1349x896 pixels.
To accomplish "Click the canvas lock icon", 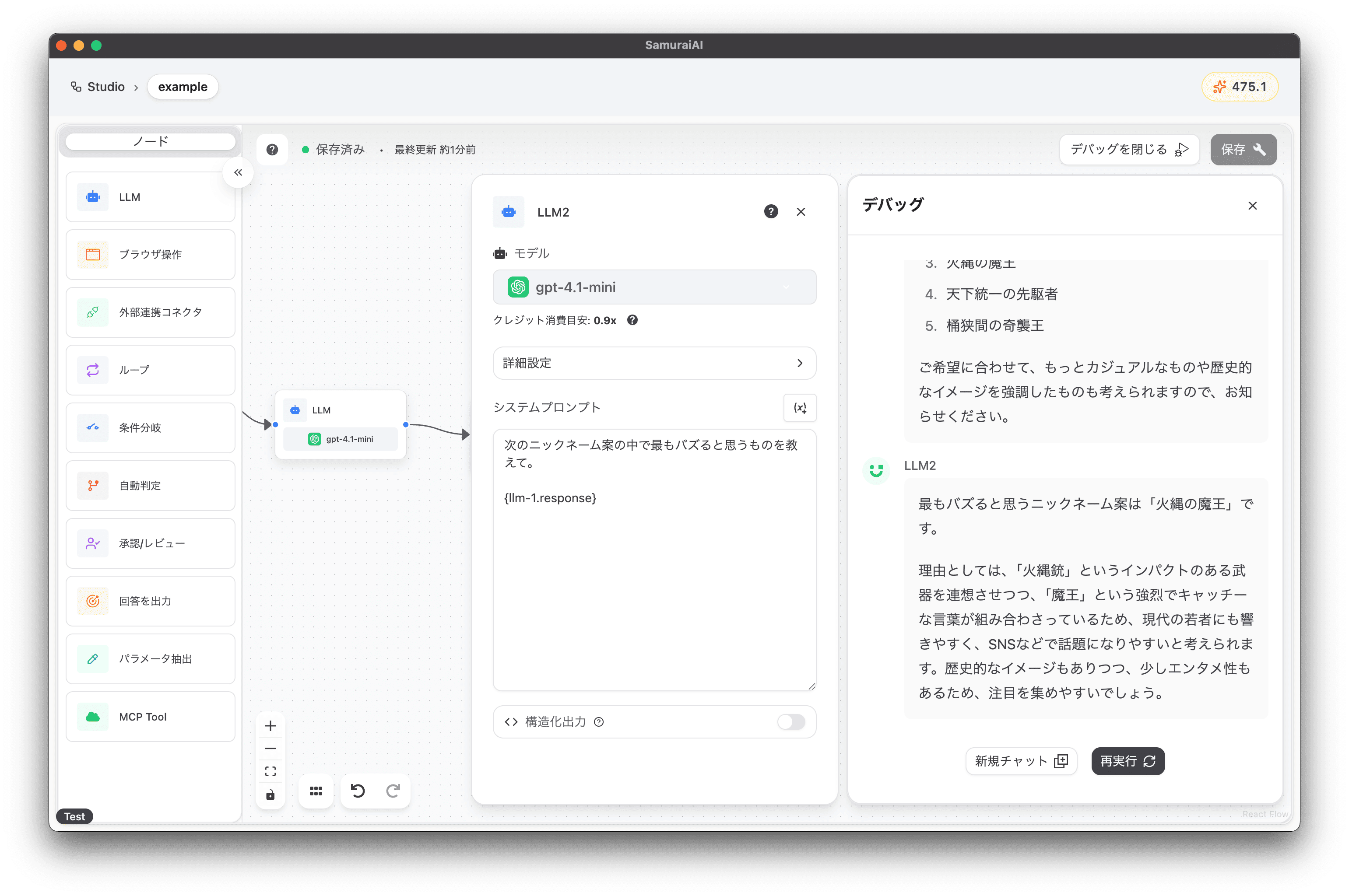I will click(271, 795).
